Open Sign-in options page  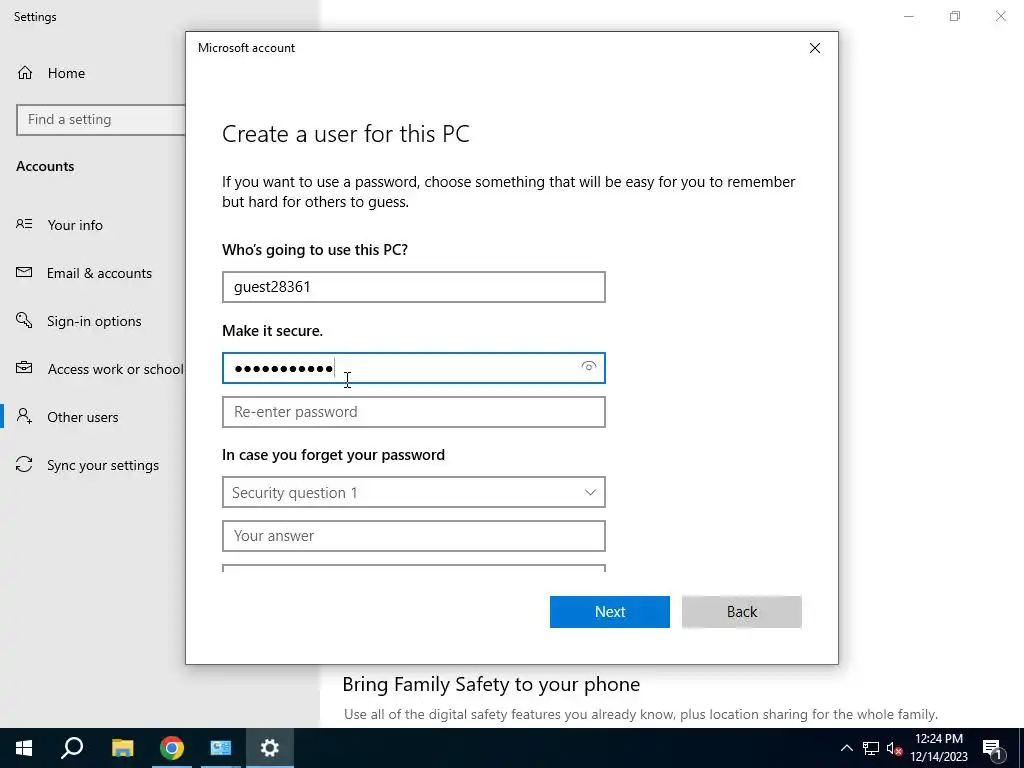[94, 321]
